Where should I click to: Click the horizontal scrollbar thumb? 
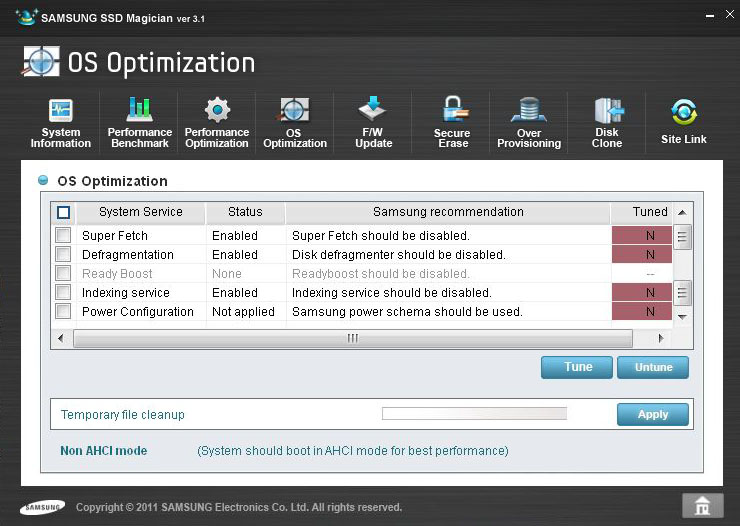[x=353, y=338]
